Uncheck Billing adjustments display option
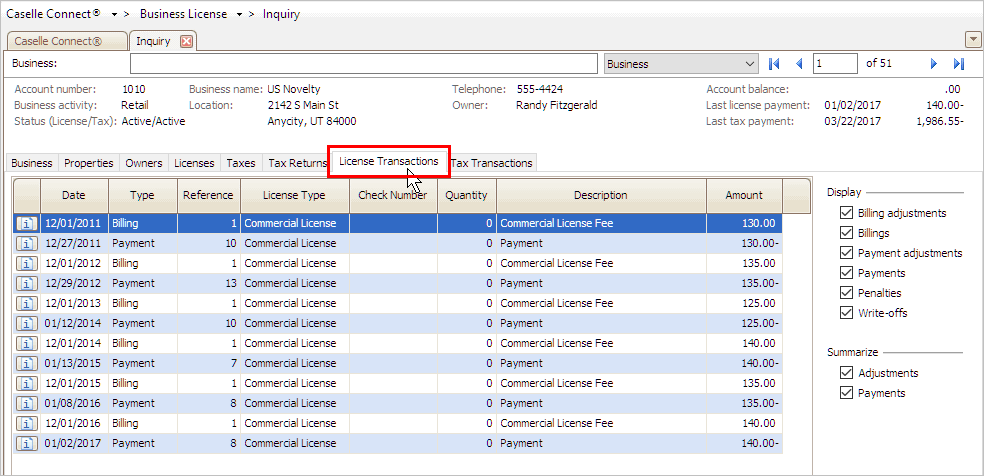This screenshot has width=984, height=476. [x=847, y=213]
